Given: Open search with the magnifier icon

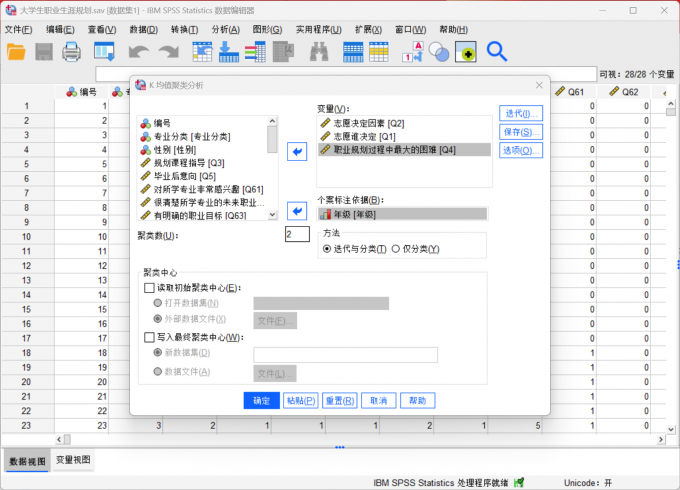Looking at the screenshot, I should 497,52.
